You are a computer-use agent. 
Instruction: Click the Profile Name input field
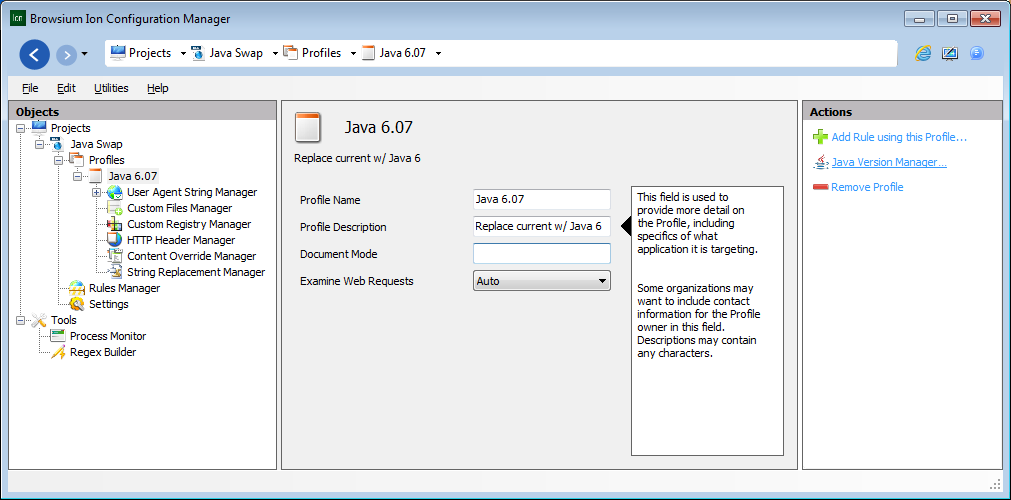click(x=542, y=200)
